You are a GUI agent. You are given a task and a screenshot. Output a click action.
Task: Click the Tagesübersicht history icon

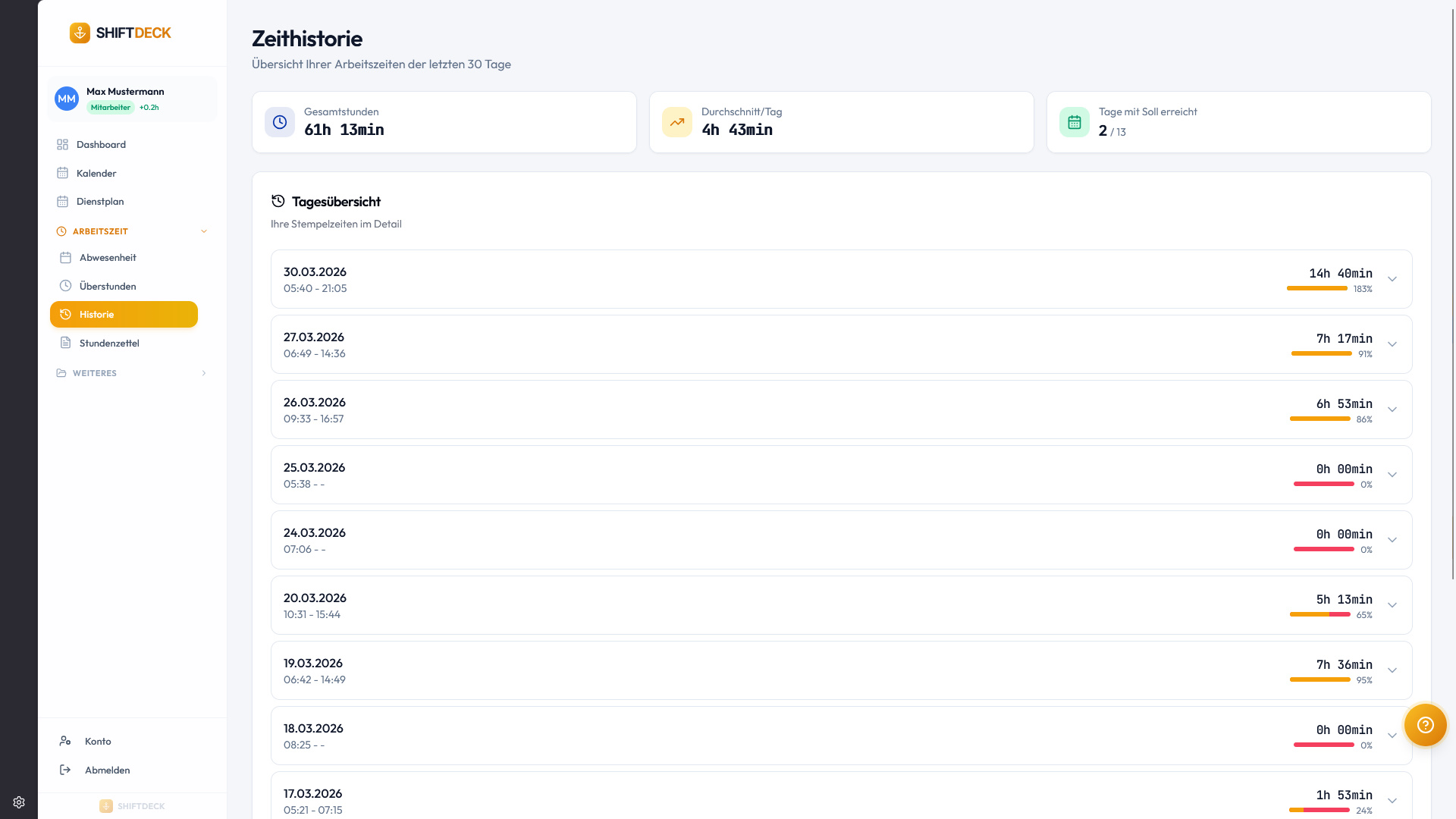coord(278,201)
